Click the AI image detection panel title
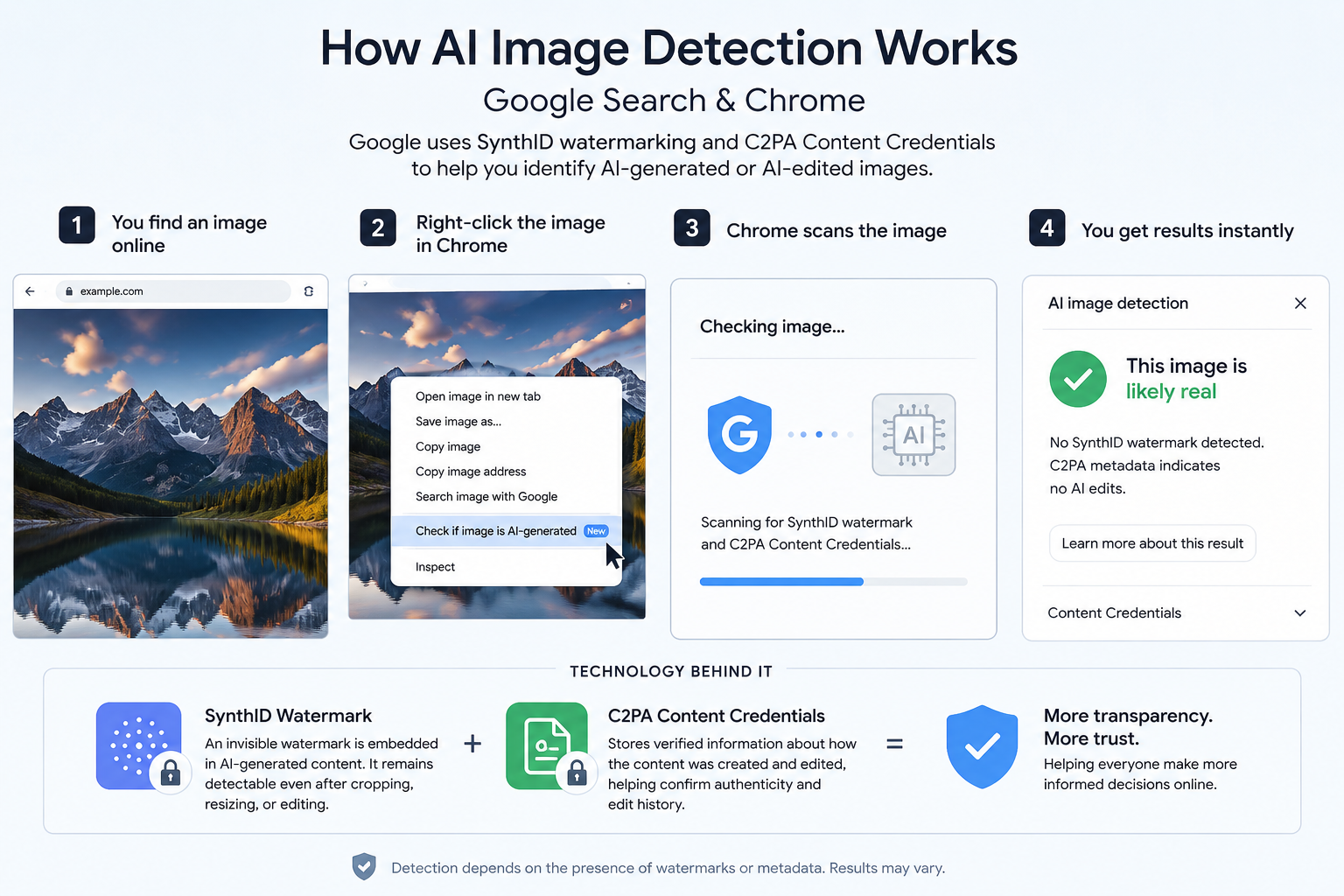The width and height of the screenshot is (1344, 896). 1118,304
